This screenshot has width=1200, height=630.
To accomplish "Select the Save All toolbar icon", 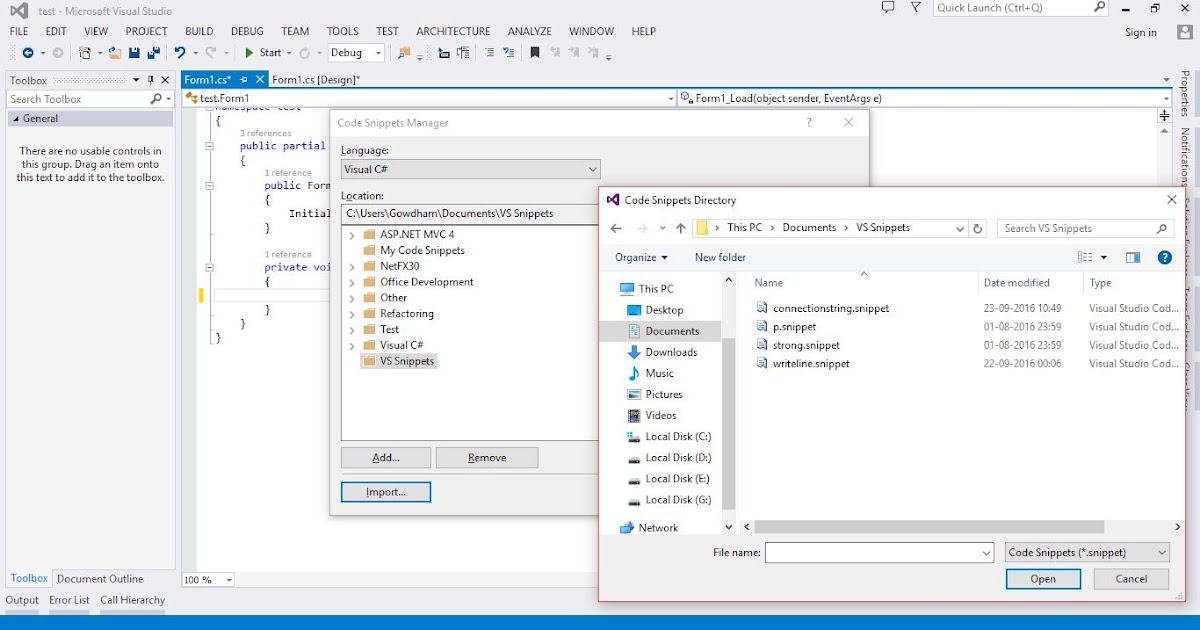I will [x=154, y=53].
